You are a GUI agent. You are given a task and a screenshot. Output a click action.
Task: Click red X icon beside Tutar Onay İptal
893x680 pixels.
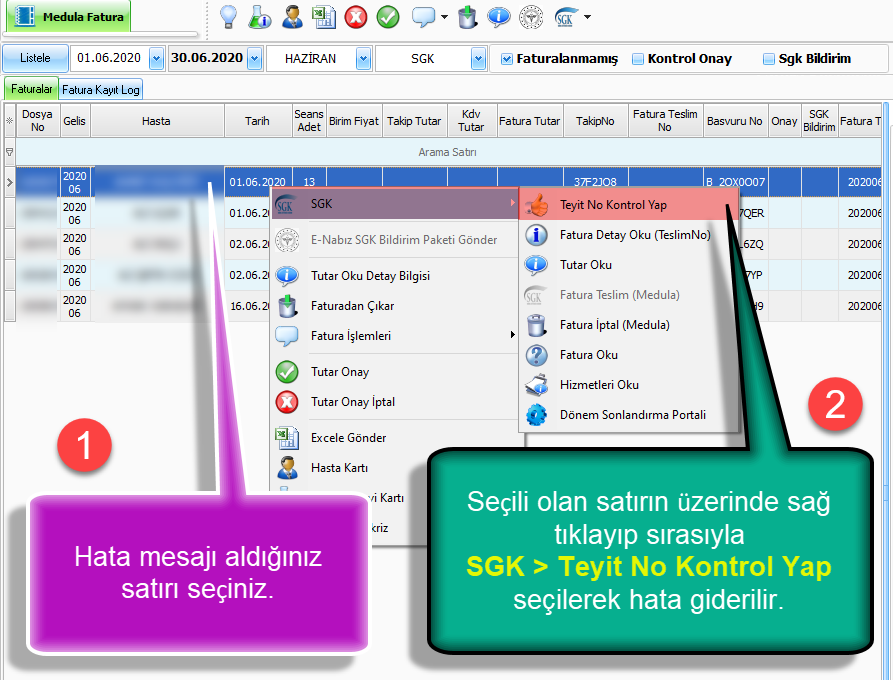coord(286,402)
